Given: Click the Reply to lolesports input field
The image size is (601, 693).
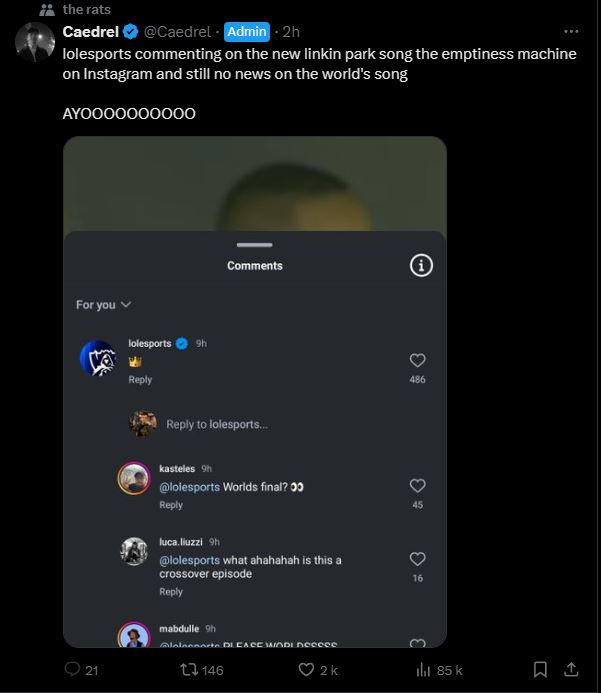Looking at the screenshot, I should 217,424.
